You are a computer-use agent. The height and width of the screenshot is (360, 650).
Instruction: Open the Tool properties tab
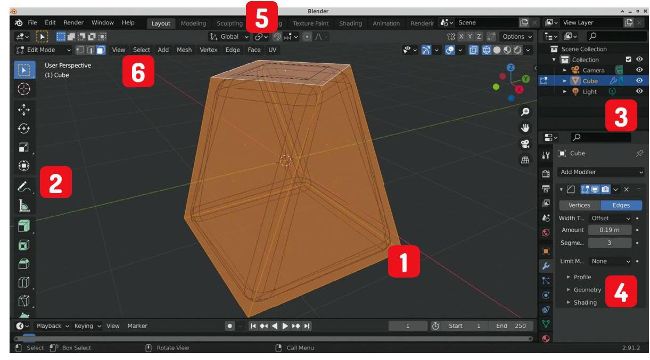click(x=546, y=156)
